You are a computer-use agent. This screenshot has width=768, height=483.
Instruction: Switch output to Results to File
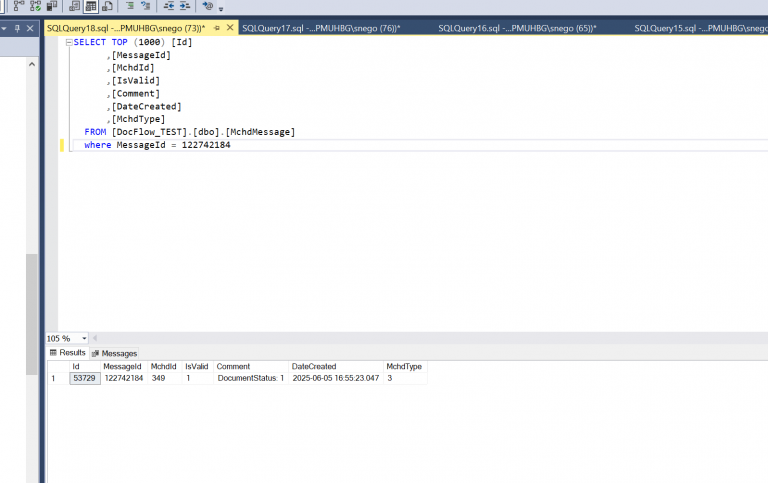(107, 6)
